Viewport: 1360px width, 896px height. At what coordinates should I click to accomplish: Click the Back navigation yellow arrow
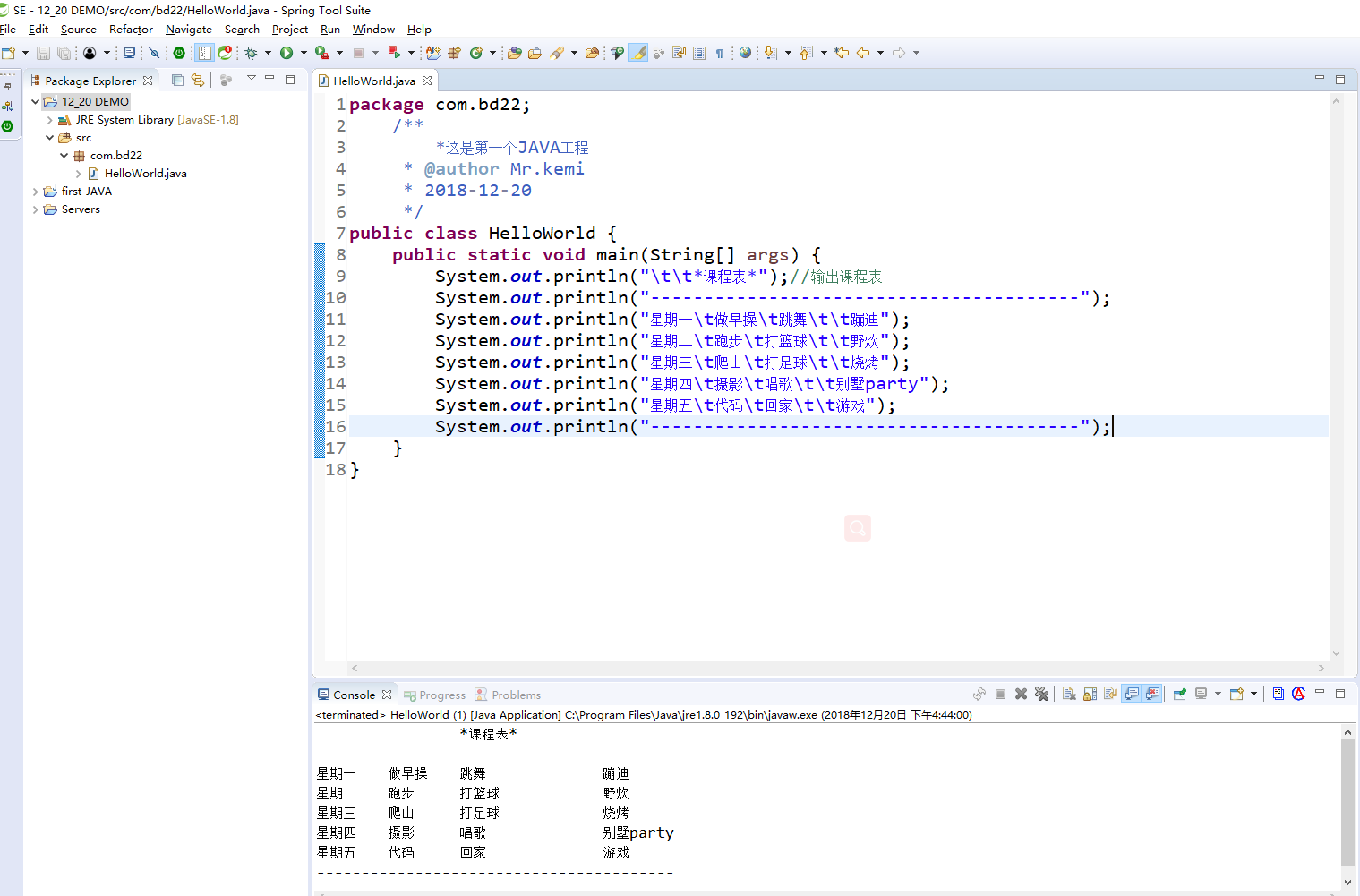coord(863,53)
